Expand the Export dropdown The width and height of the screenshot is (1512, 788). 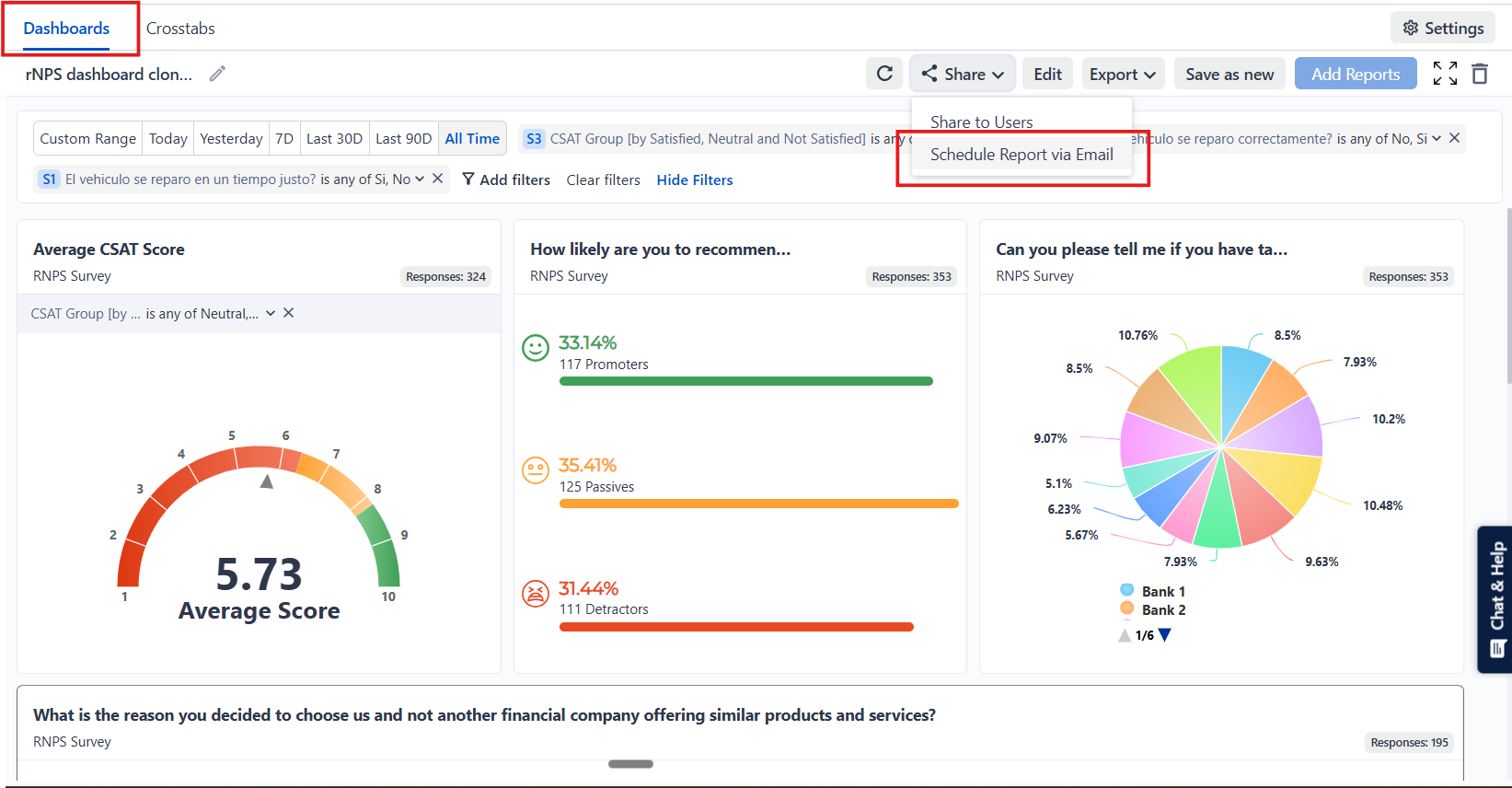point(1123,74)
